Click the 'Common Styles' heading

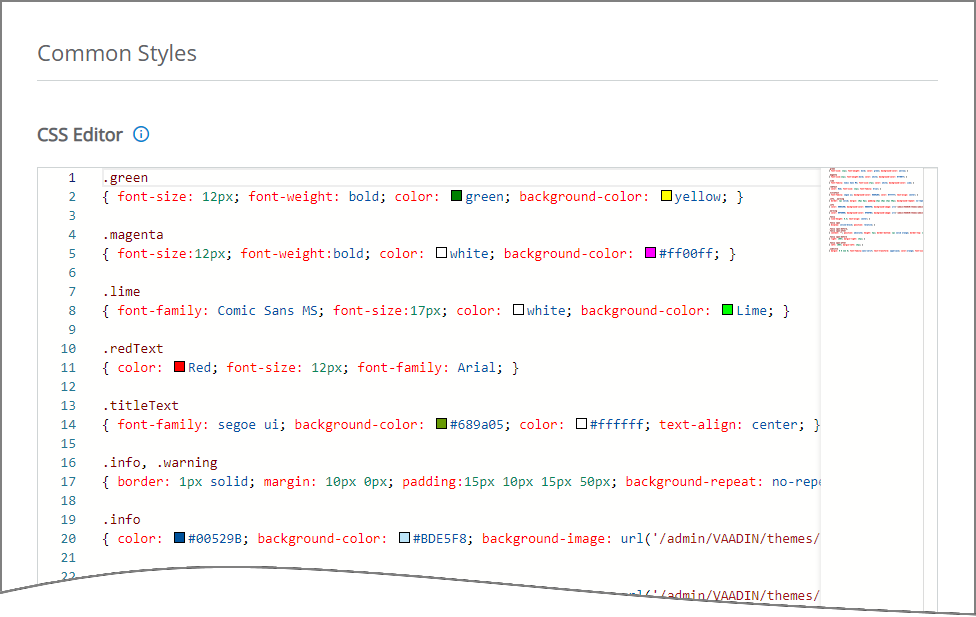(117, 54)
